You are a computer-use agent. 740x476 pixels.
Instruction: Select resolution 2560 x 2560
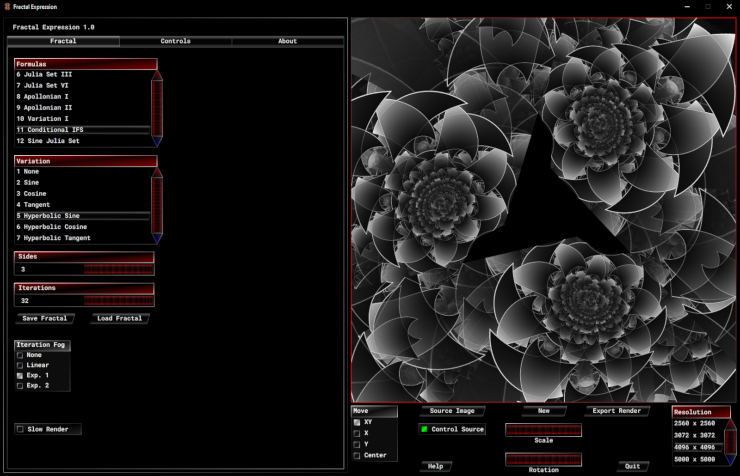coord(698,424)
